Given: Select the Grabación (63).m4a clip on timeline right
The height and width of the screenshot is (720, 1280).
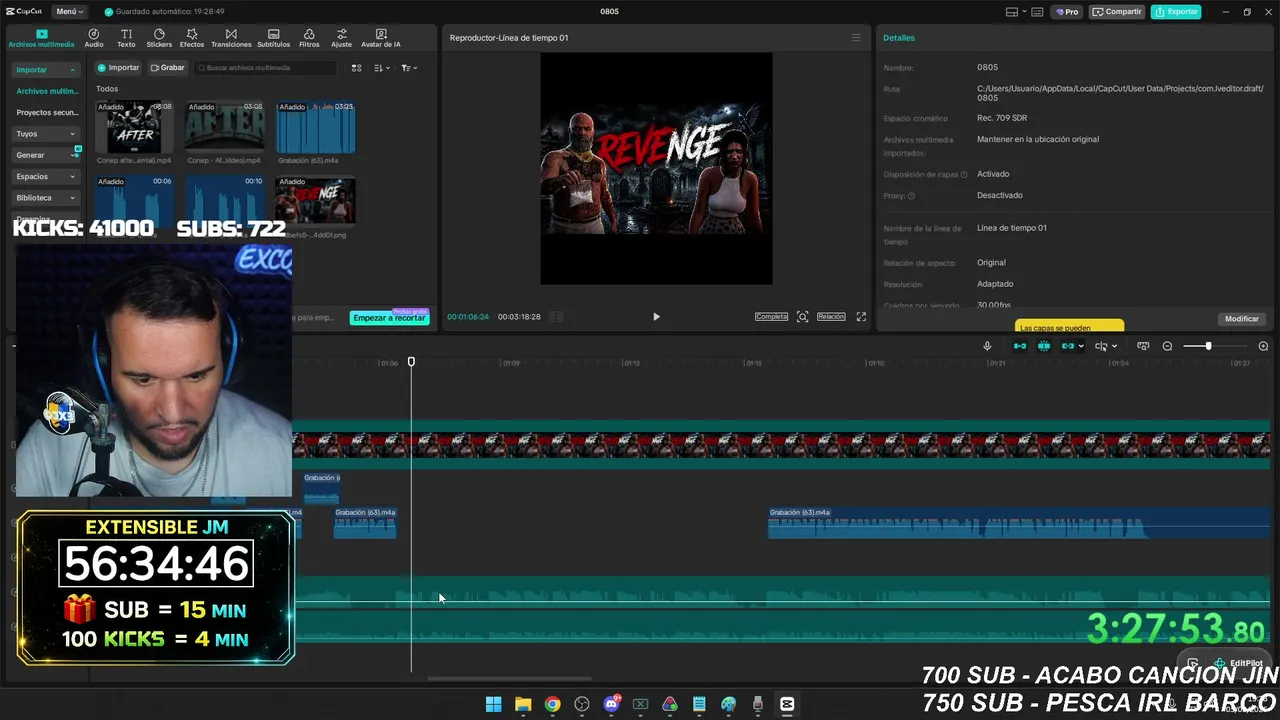Looking at the screenshot, I should 1019,523.
